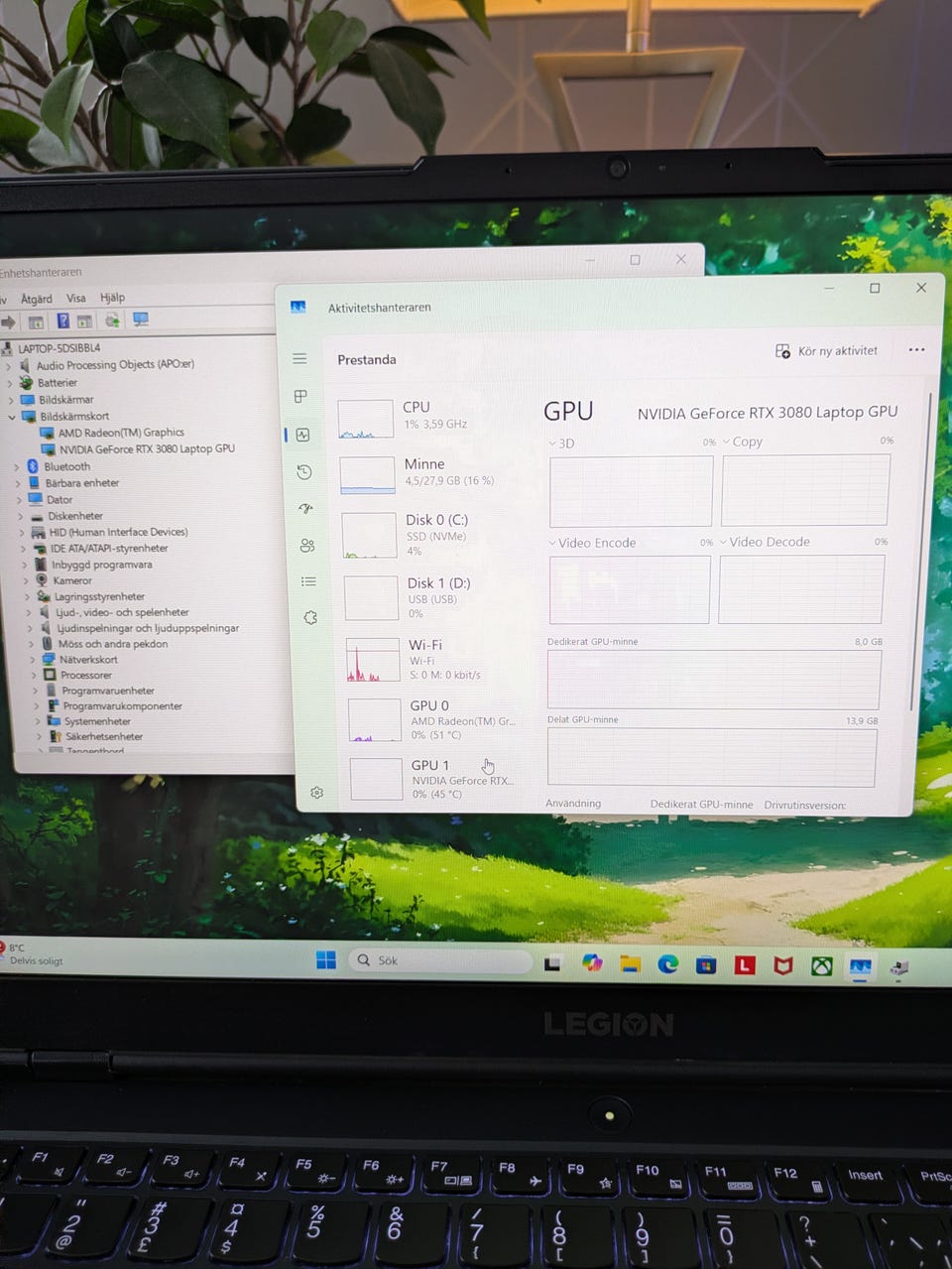The width and height of the screenshot is (952, 1269).
Task: Click the Dedikerat GPU-minne usage graph
Action: coord(714,680)
